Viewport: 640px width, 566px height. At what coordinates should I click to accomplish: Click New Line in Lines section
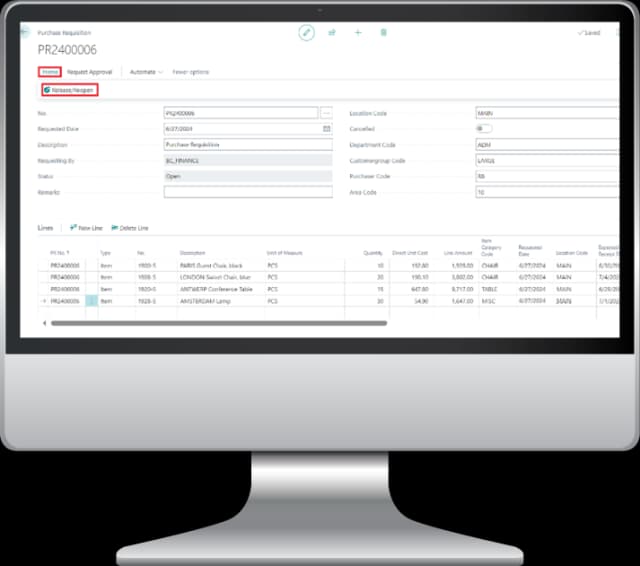(x=87, y=228)
